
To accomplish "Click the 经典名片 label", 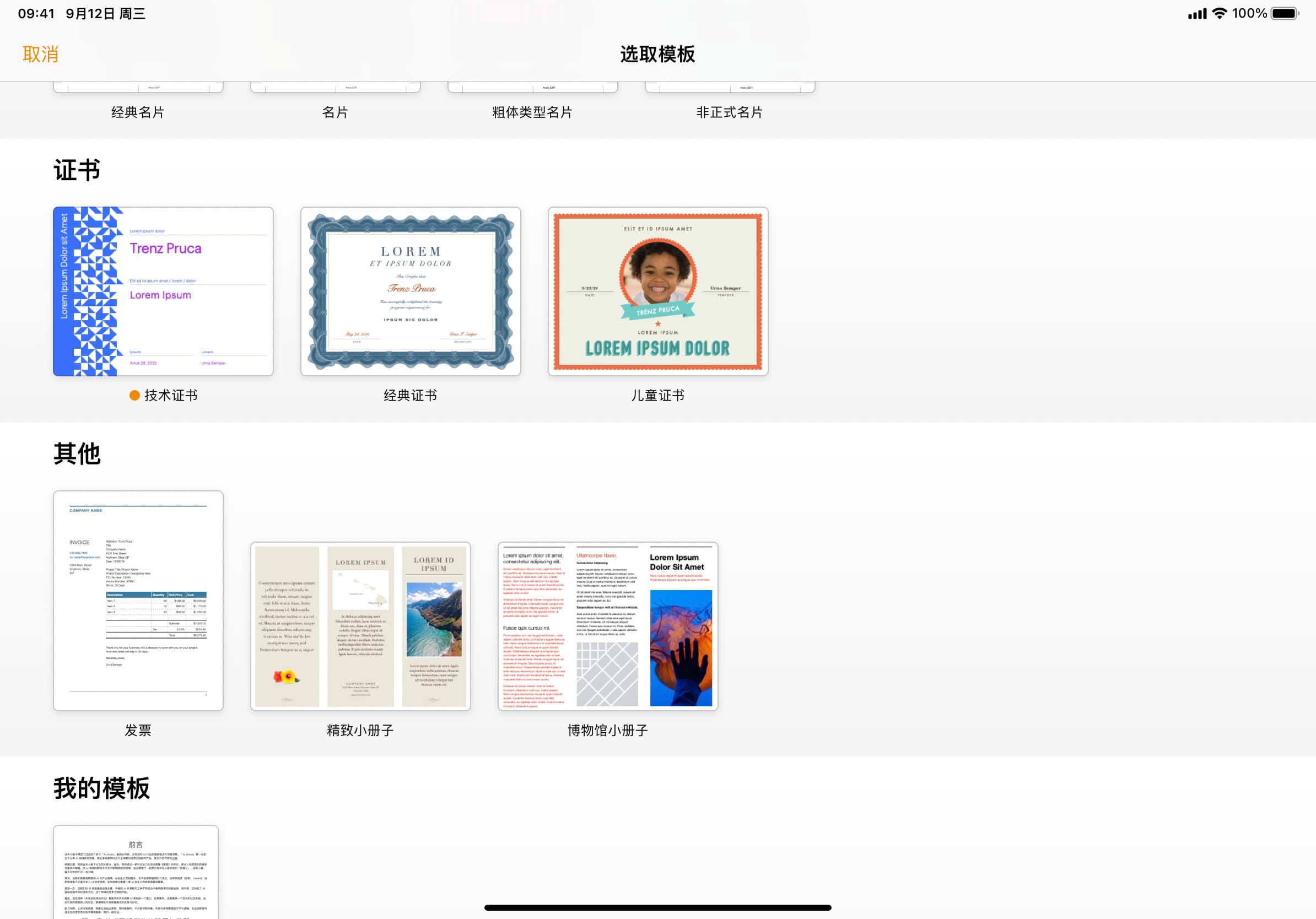I will [138, 112].
